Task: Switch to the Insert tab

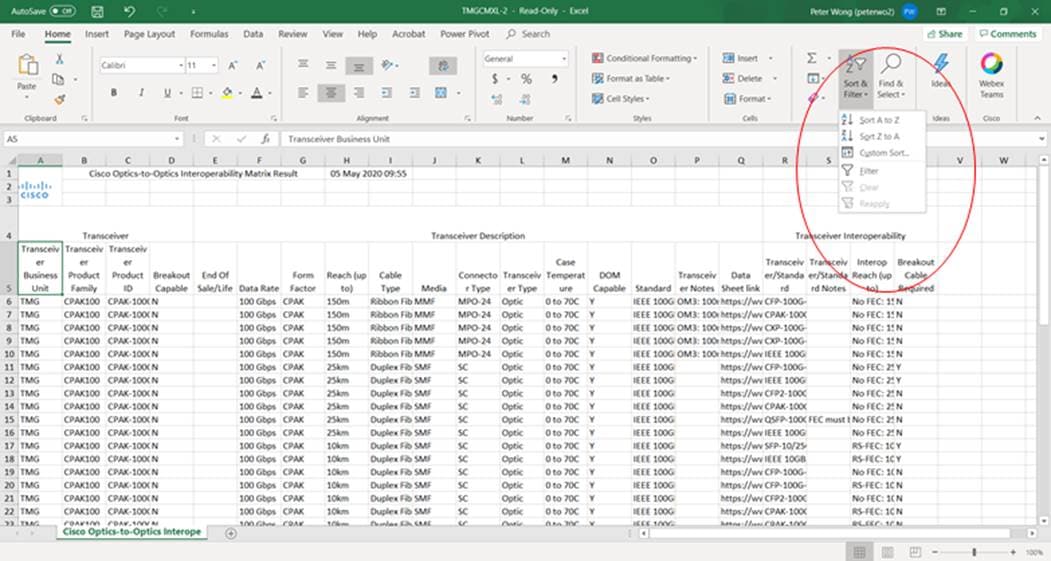Action: [x=97, y=34]
